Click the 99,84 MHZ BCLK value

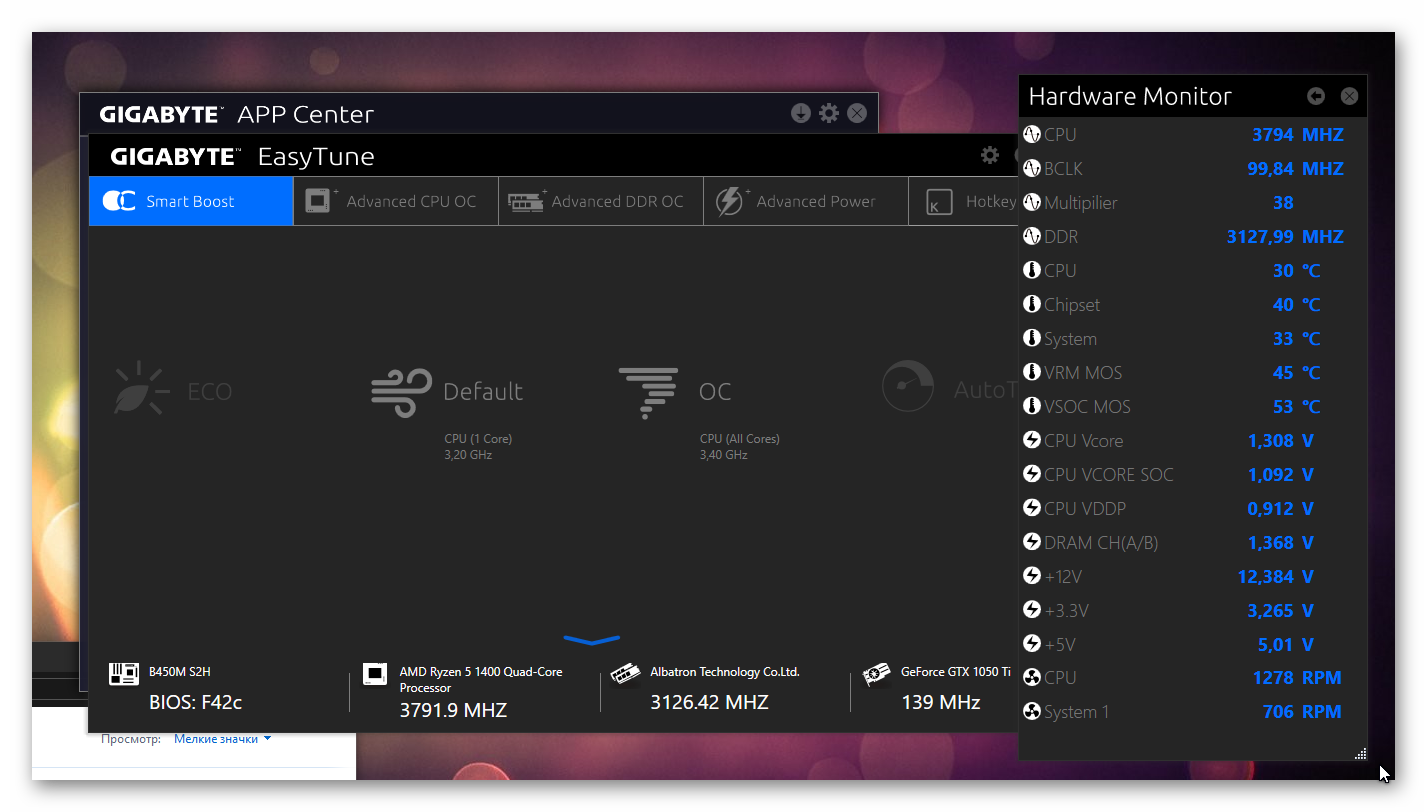pos(1295,169)
